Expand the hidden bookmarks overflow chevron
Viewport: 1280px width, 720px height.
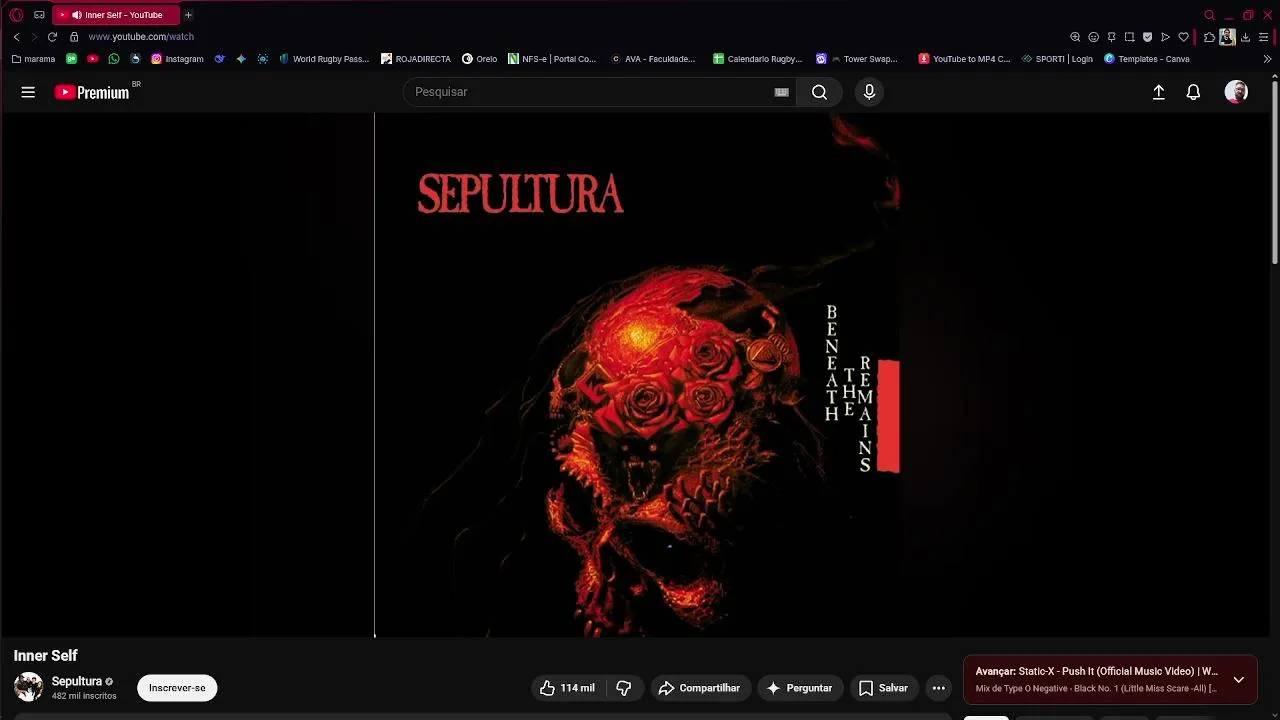1268,59
